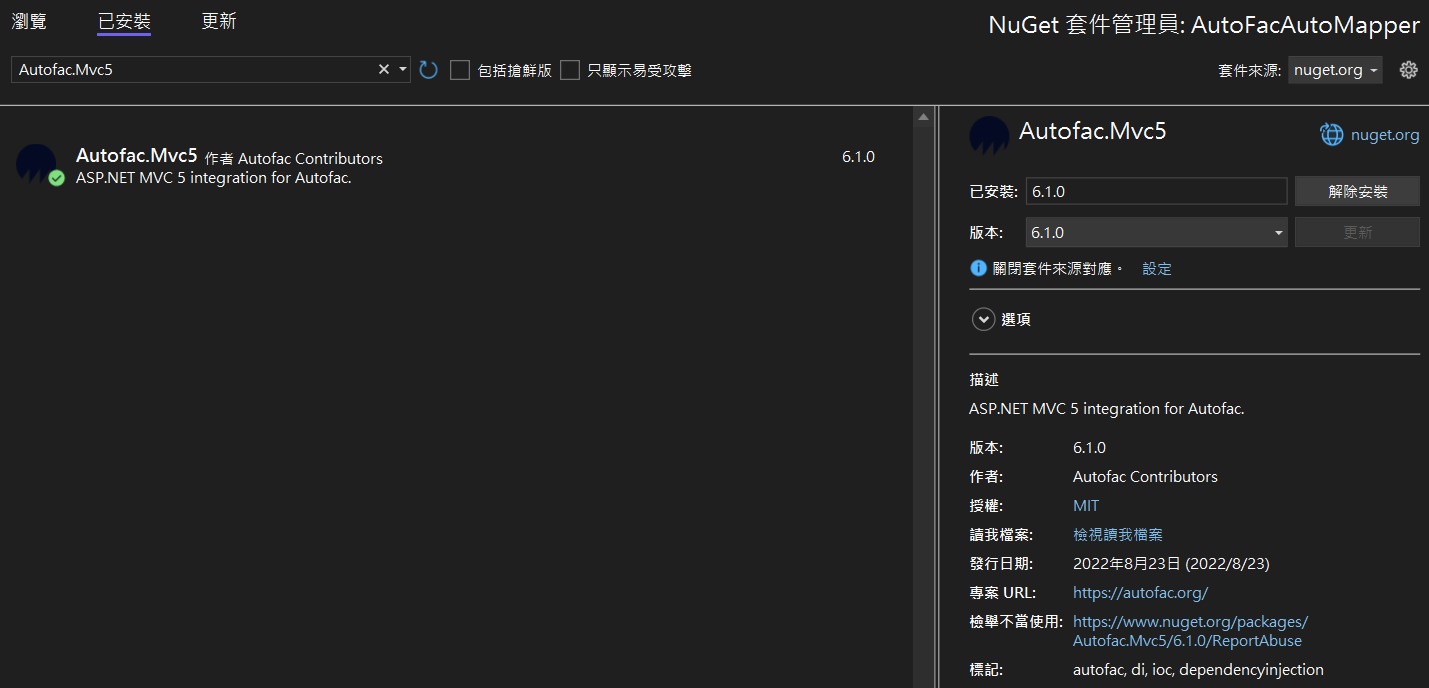Open the package source settings gear
The image size is (1429, 688).
(x=1408, y=70)
